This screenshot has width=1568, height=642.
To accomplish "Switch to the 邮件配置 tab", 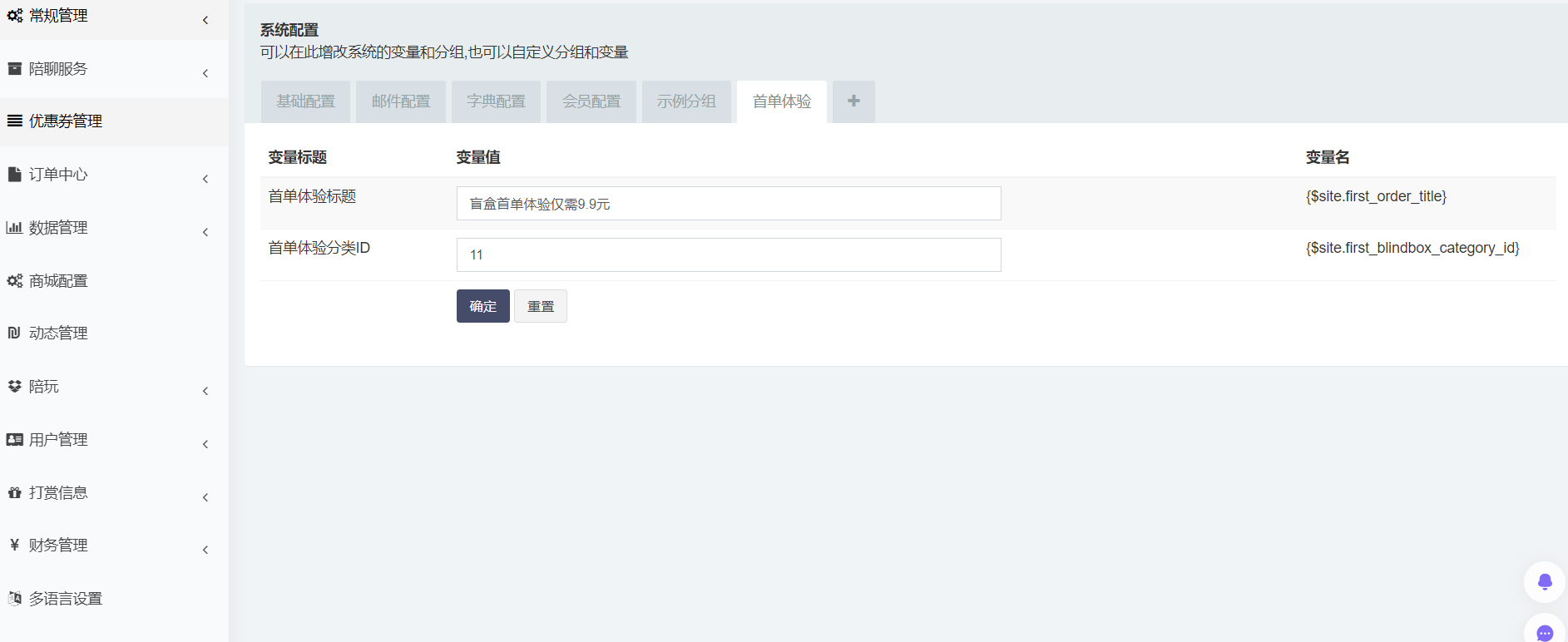I will [x=401, y=101].
